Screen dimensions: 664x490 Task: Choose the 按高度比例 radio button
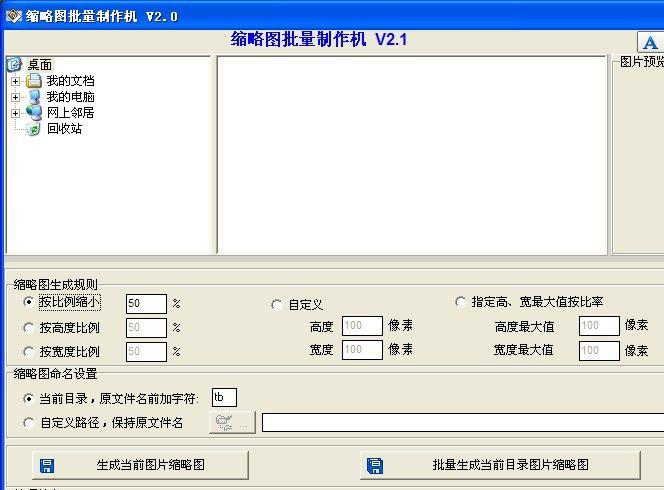pyautogui.click(x=28, y=327)
